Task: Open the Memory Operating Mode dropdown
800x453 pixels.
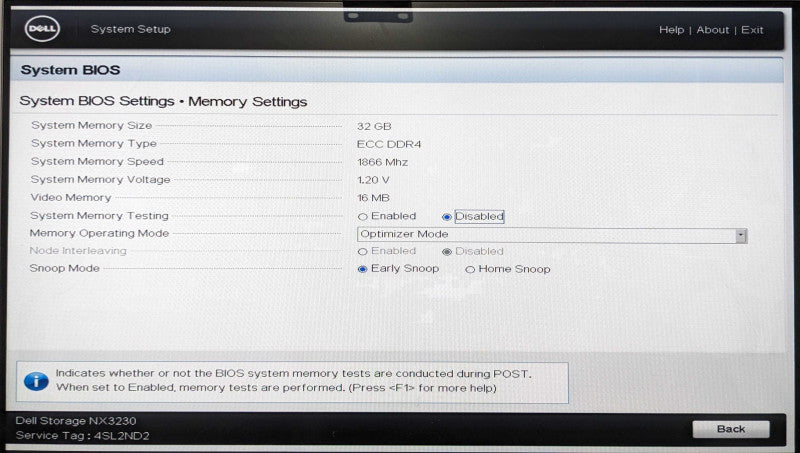Action: pos(552,235)
